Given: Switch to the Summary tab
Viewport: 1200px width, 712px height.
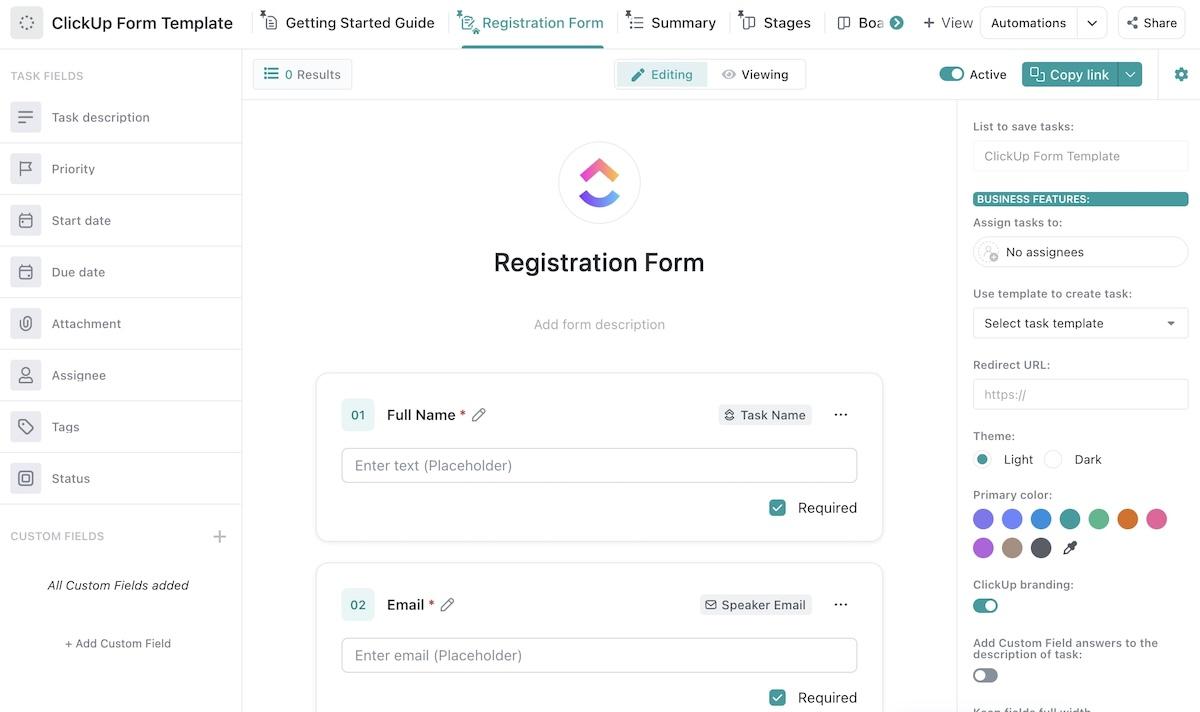Looking at the screenshot, I should [x=671, y=23].
